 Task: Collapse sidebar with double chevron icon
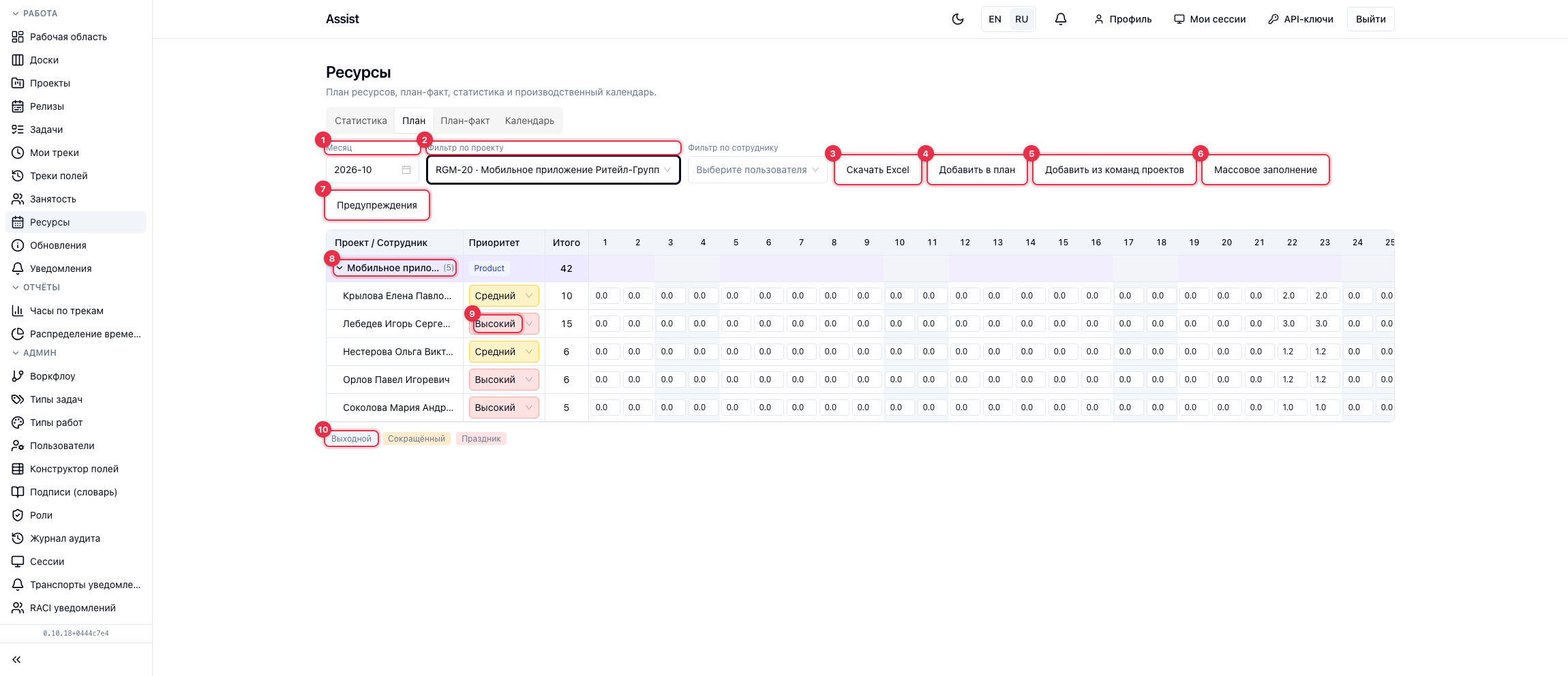[x=16, y=660]
